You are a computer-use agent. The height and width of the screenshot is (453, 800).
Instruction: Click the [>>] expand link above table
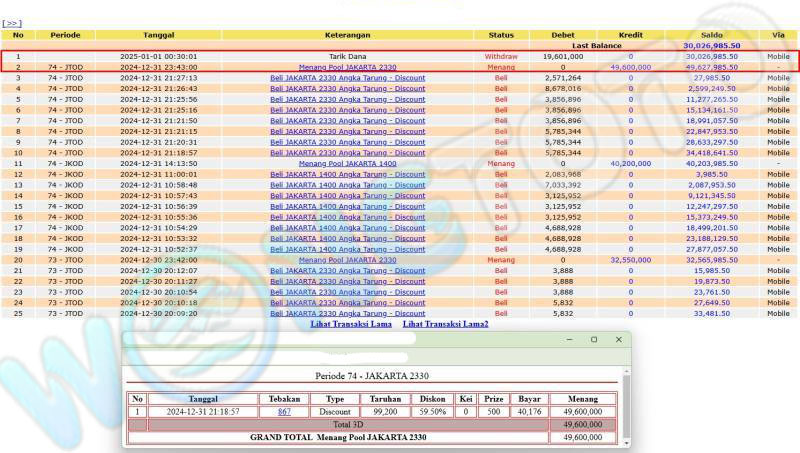point(12,23)
